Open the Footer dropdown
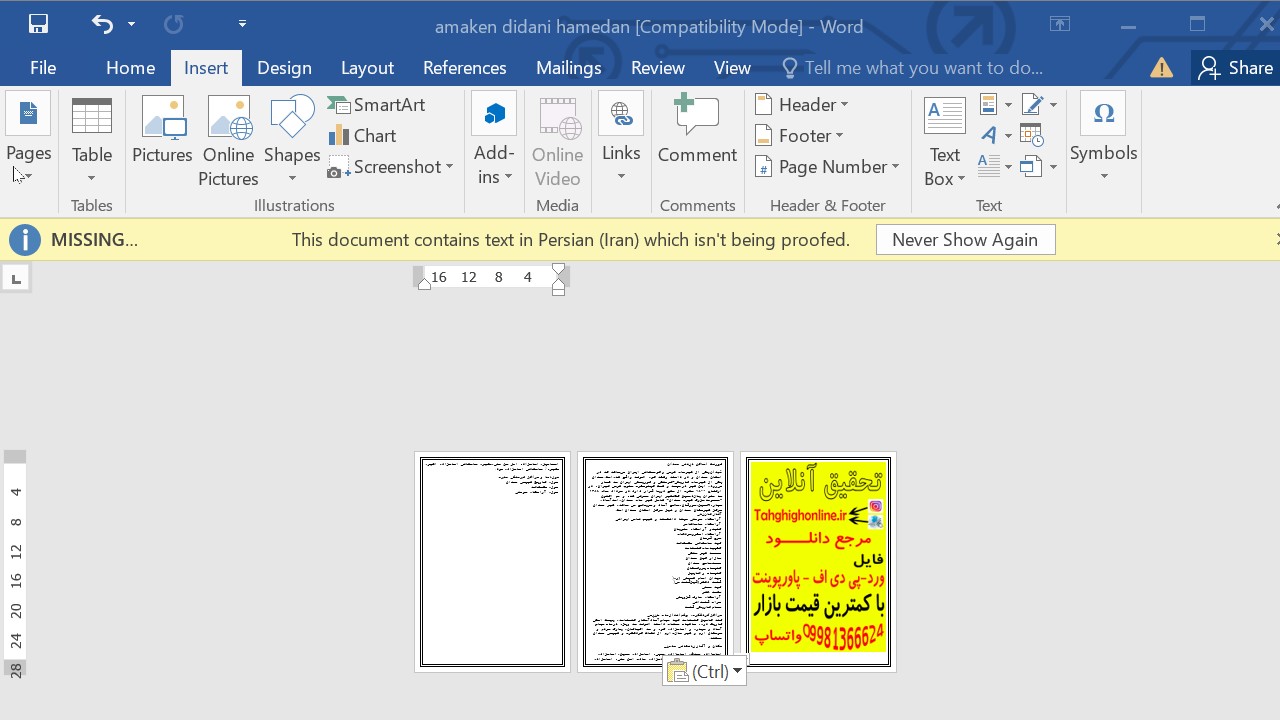This screenshot has width=1280, height=720. pyautogui.click(x=800, y=135)
